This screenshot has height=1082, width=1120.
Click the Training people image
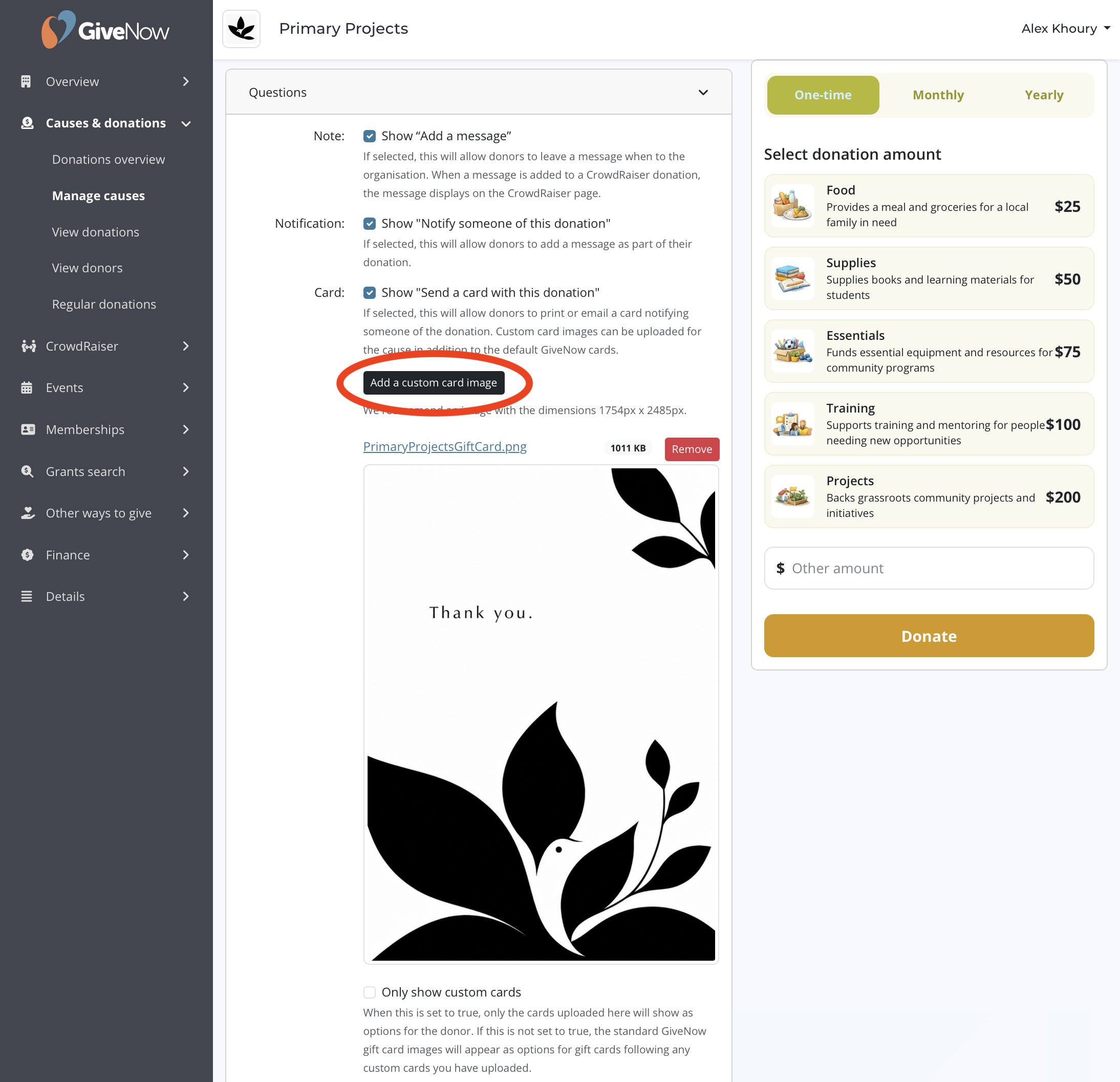pos(792,424)
